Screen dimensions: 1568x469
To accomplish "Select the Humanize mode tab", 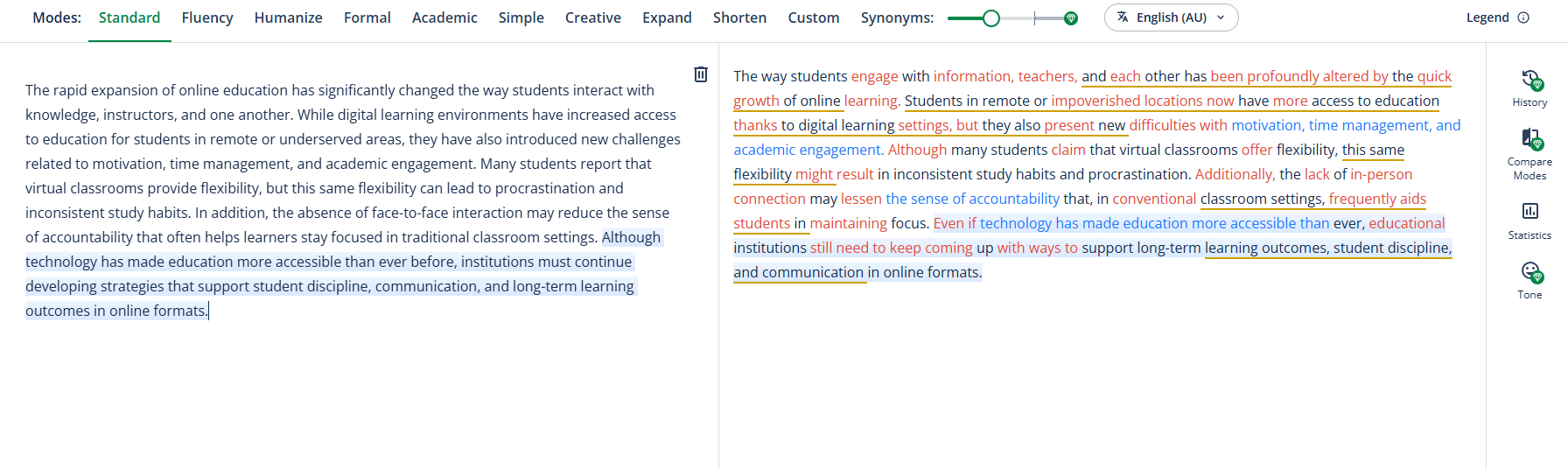I will 288,17.
